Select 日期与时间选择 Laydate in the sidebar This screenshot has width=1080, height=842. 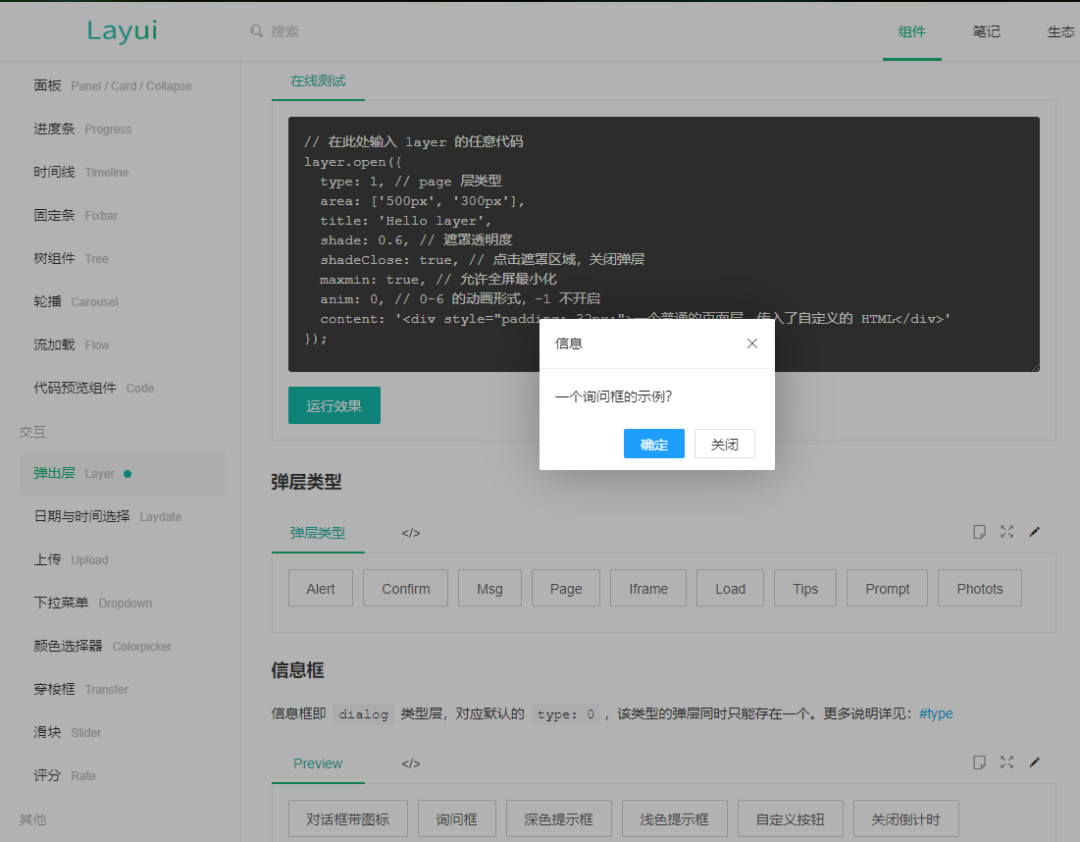click(107, 517)
